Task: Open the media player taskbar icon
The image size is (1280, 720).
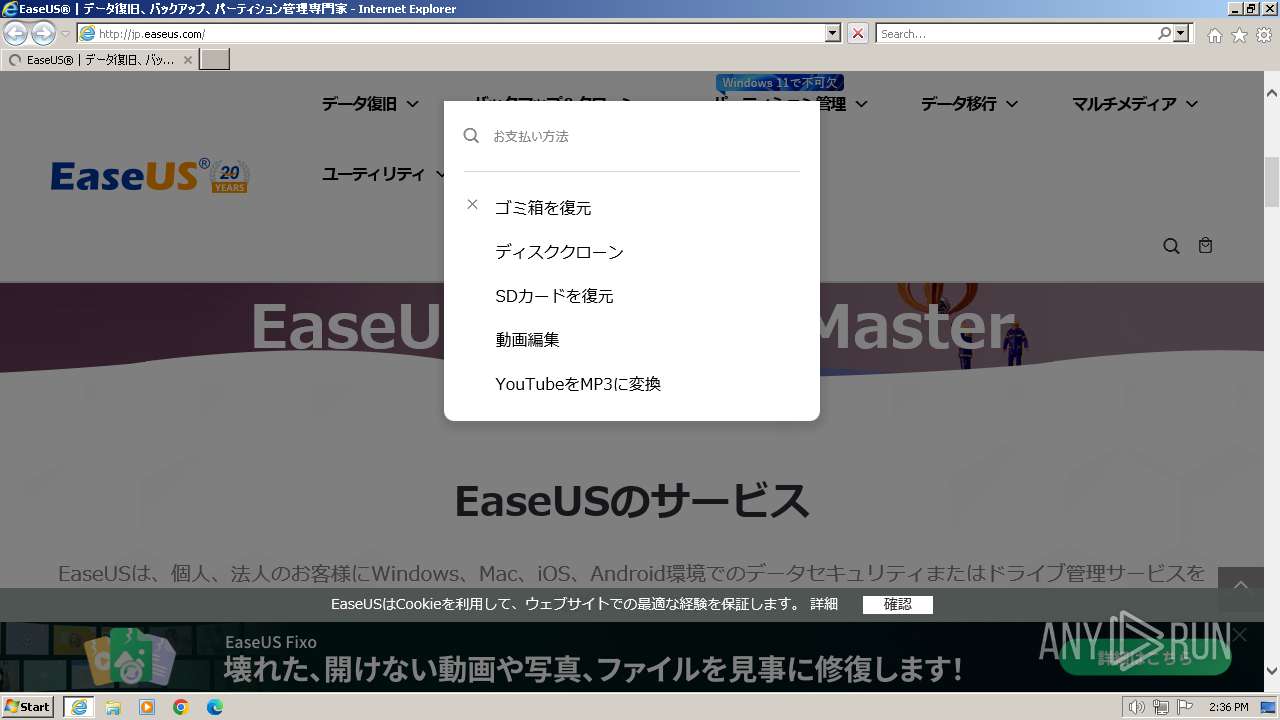Action: click(x=147, y=707)
